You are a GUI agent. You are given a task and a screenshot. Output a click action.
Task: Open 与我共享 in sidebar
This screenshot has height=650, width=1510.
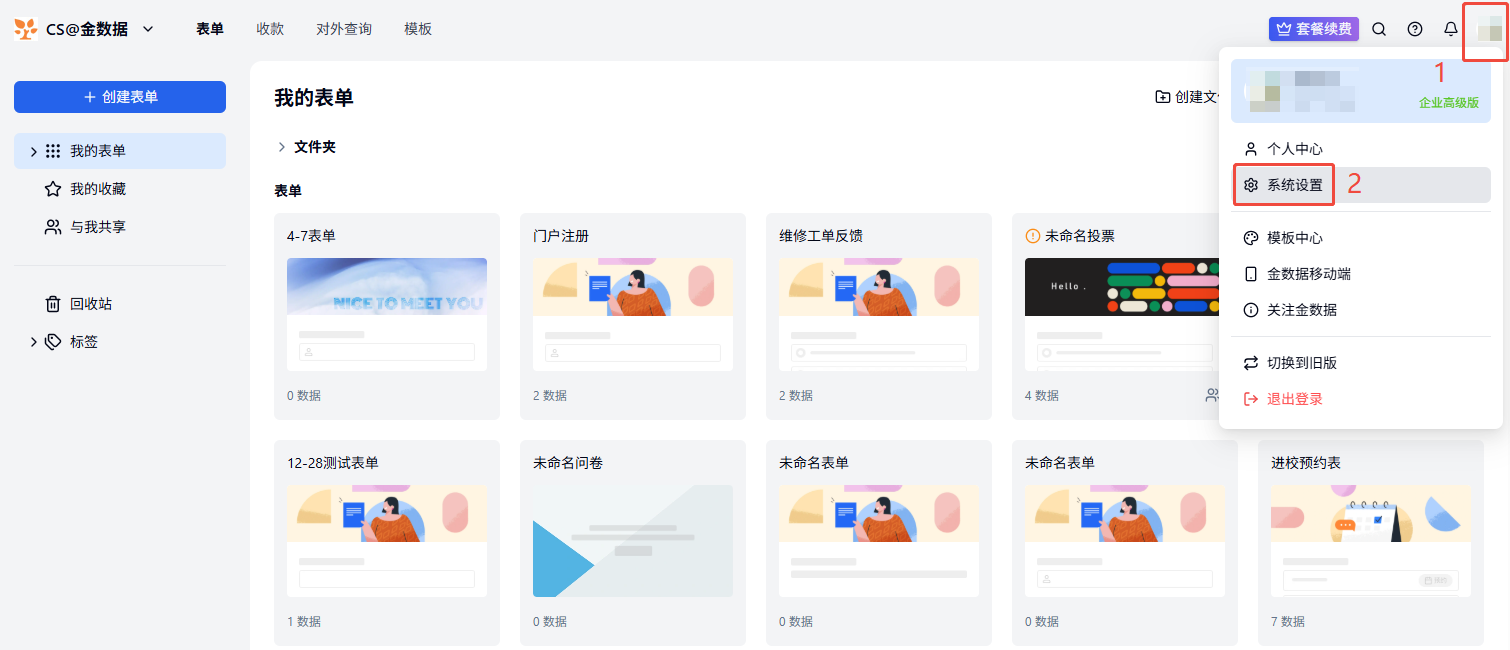point(97,227)
